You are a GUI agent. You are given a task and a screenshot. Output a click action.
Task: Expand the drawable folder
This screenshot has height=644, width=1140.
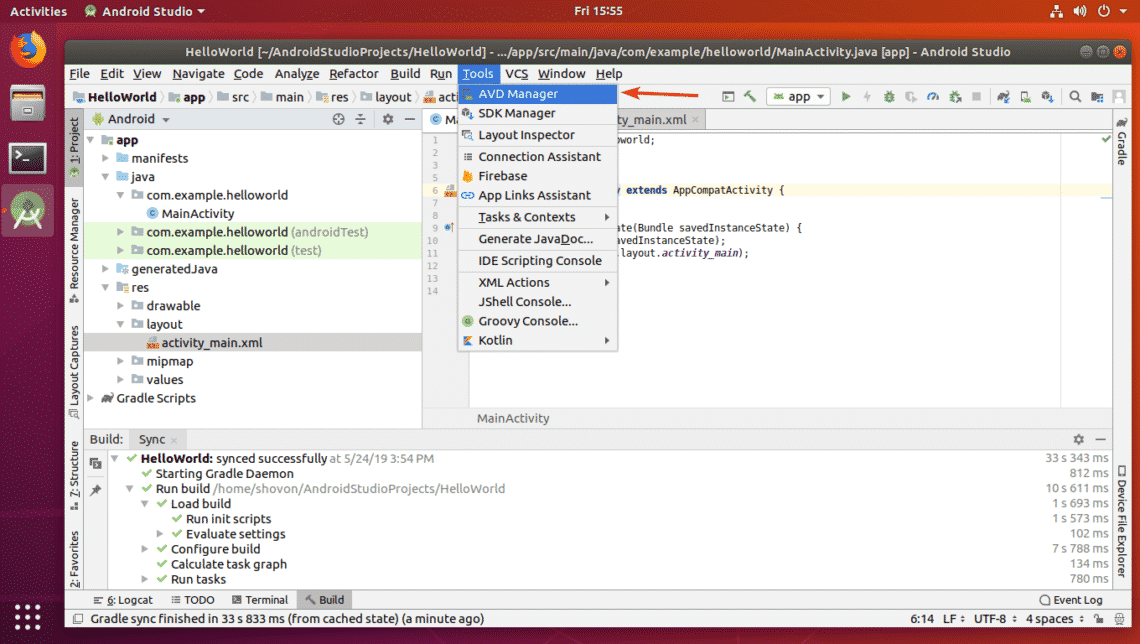point(121,306)
